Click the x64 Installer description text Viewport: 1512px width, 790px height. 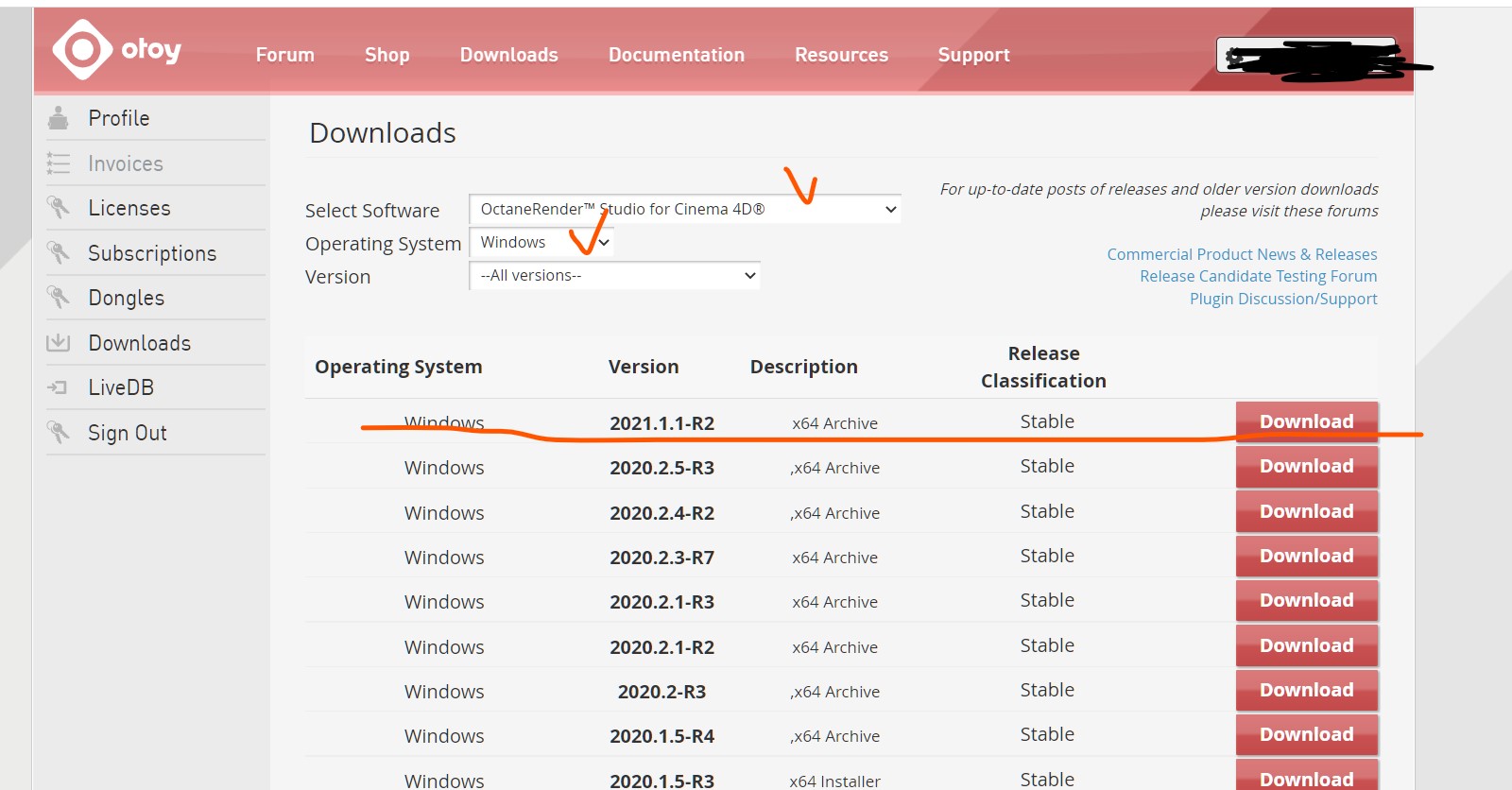[x=835, y=781]
